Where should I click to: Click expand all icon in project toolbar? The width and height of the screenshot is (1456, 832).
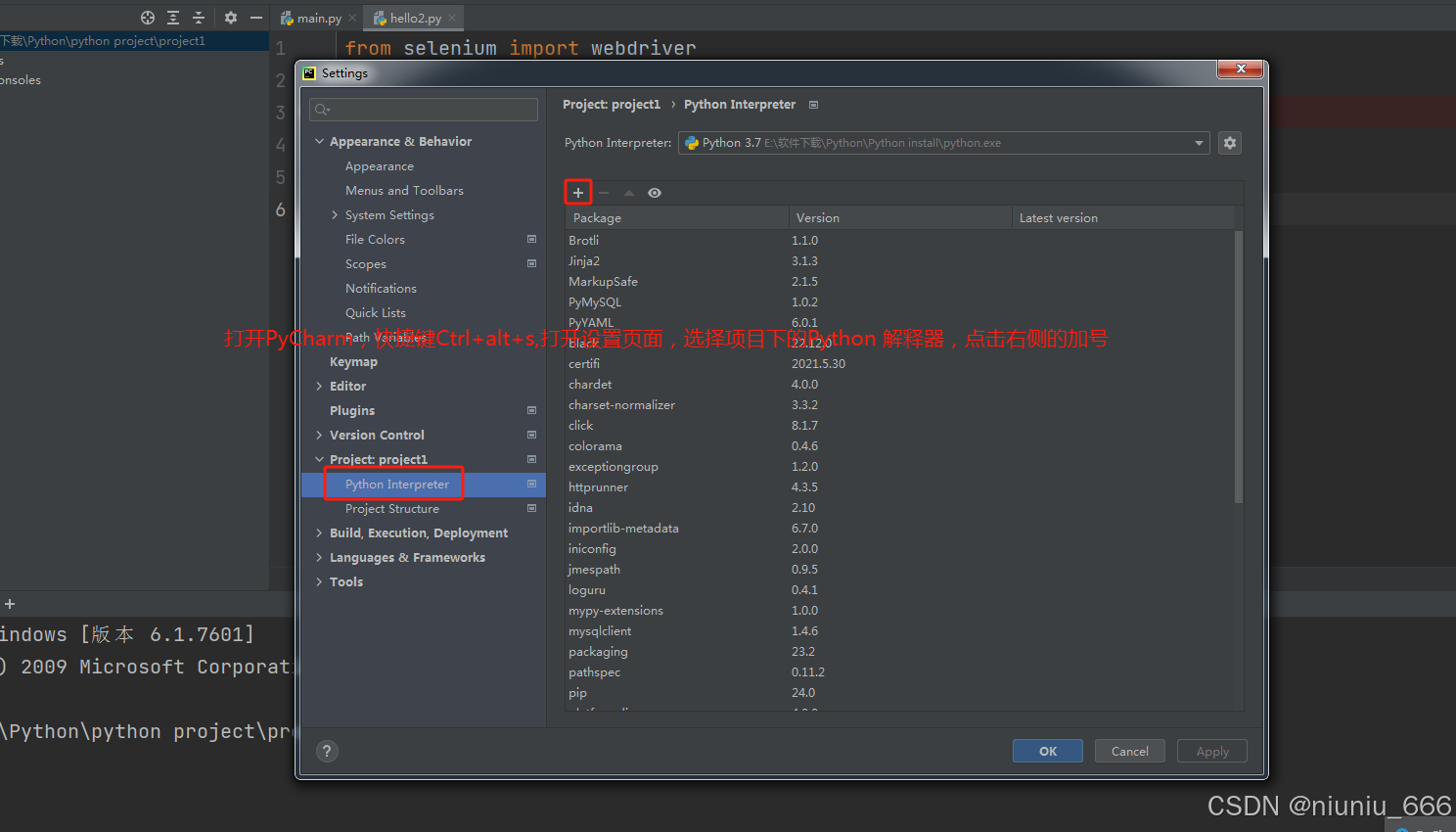point(173,18)
